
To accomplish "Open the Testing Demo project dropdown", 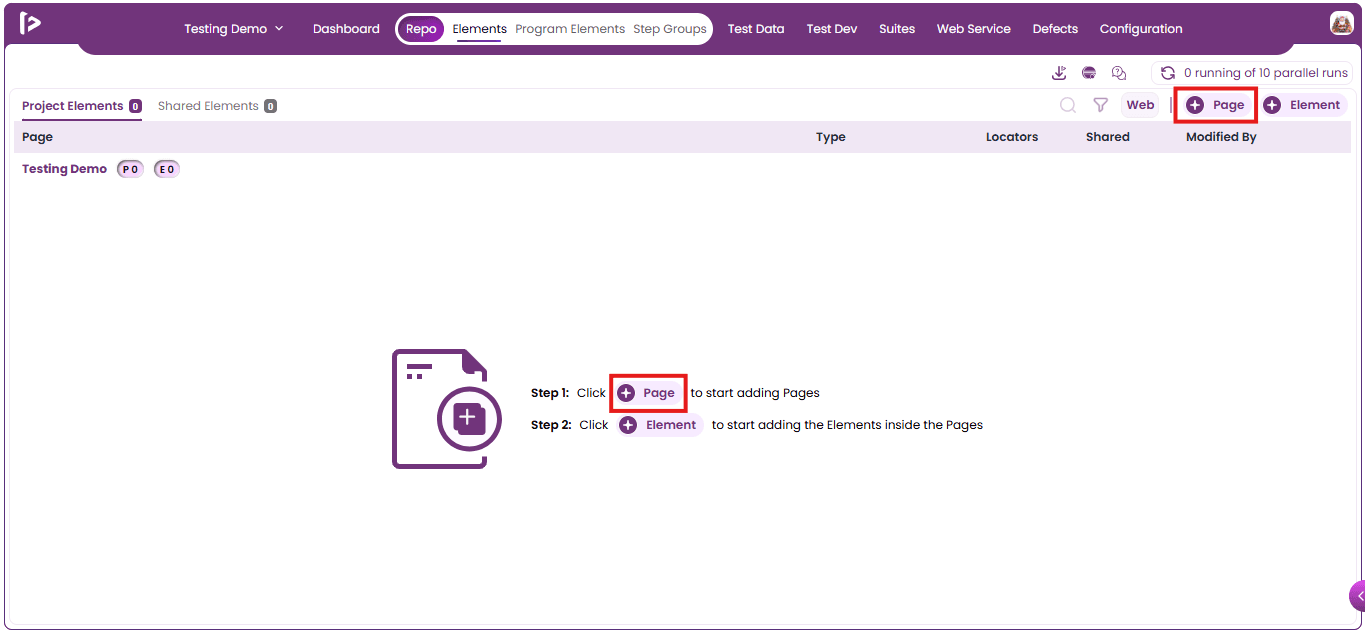I will pos(234,29).
